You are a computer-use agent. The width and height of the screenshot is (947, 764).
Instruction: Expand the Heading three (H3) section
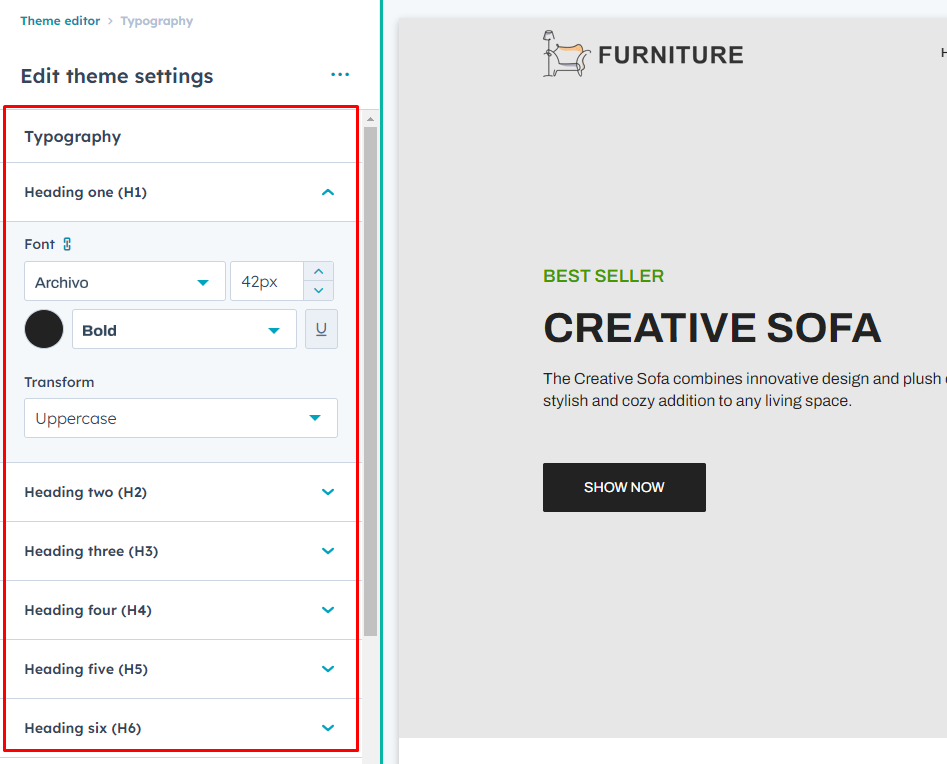click(327, 551)
